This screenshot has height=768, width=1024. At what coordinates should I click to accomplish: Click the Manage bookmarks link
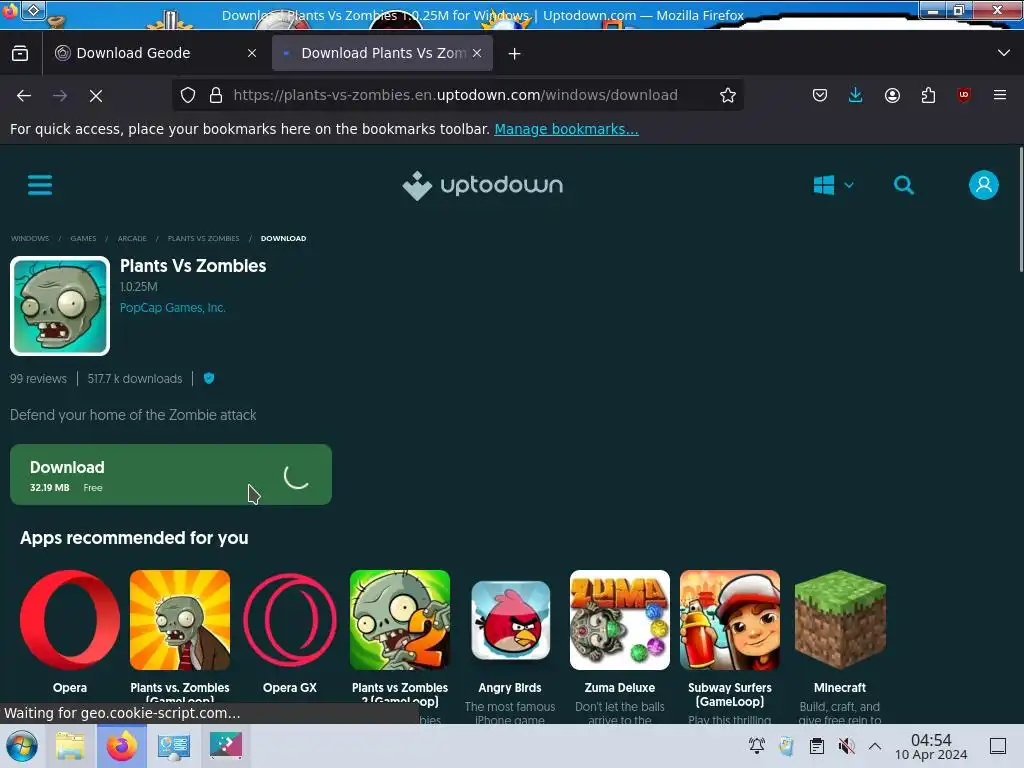click(x=566, y=129)
